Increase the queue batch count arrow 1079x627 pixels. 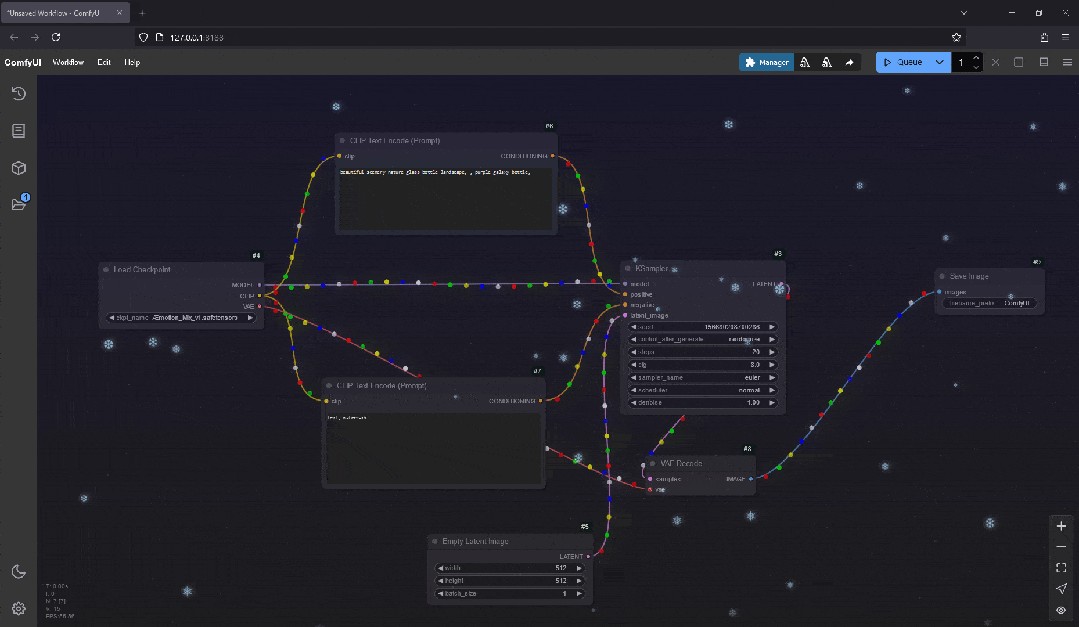[x=976, y=58]
